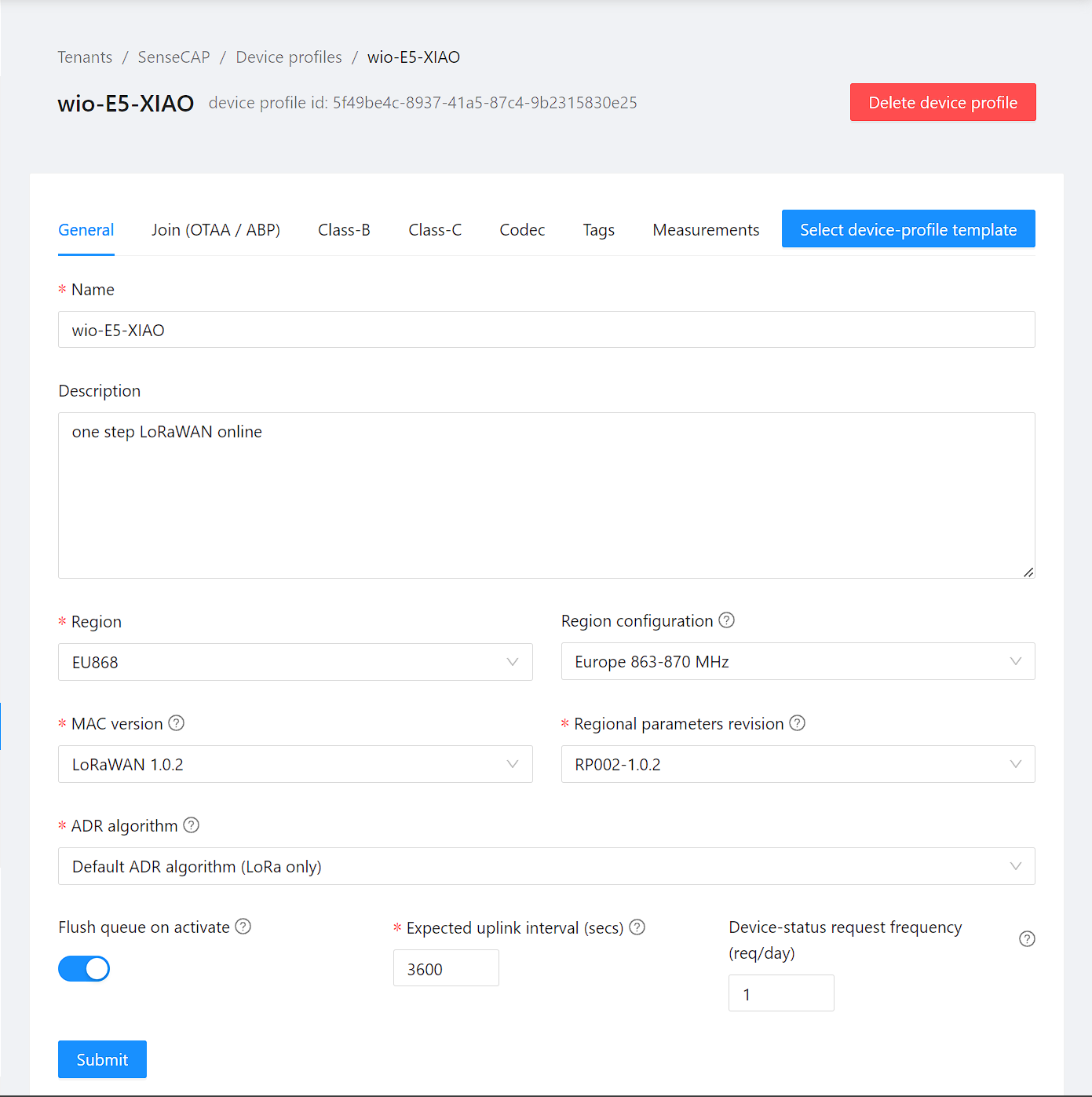Screen dimensions: 1092x1097
Task: Expand Region configuration dropdown Europe 863-870 MHz
Action: 798,661
